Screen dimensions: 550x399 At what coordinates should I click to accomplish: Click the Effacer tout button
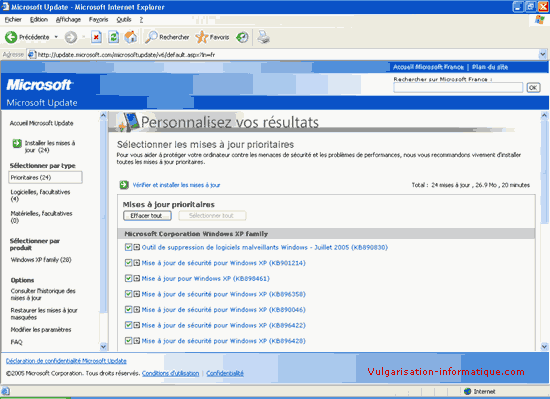[x=147, y=216]
